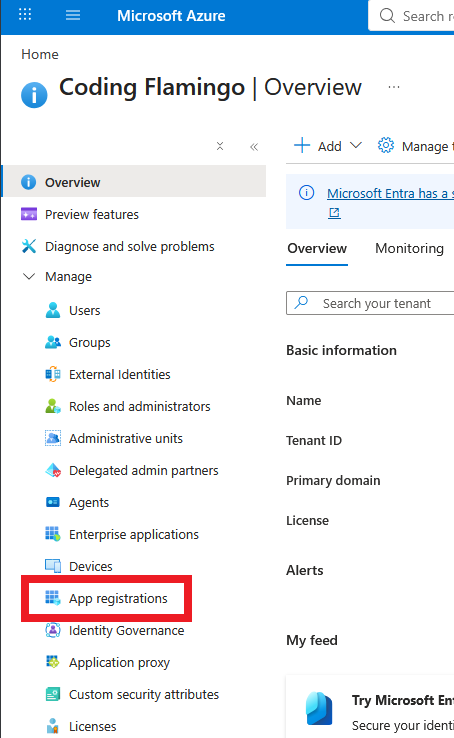Click the App registrations grid icon

click(53, 598)
